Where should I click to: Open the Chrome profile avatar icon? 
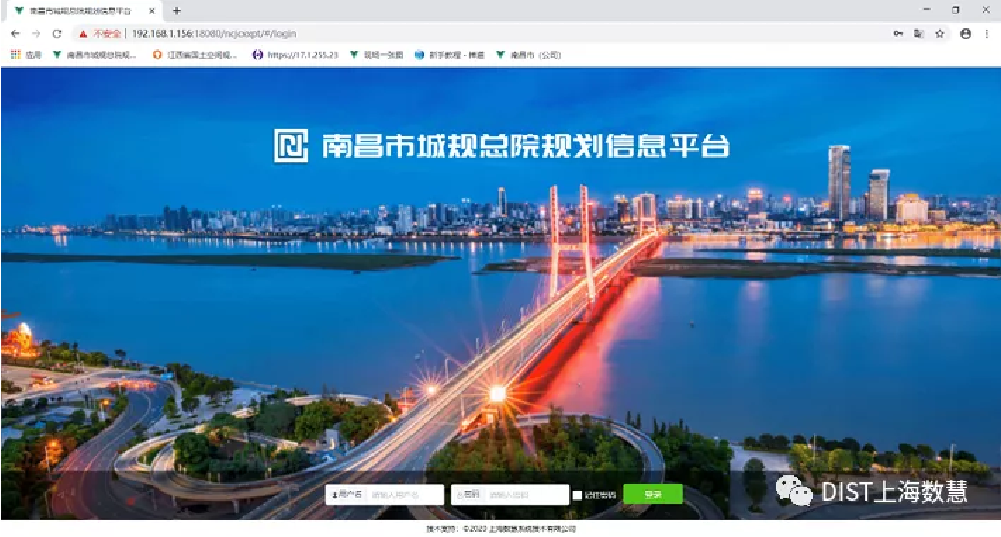965,33
